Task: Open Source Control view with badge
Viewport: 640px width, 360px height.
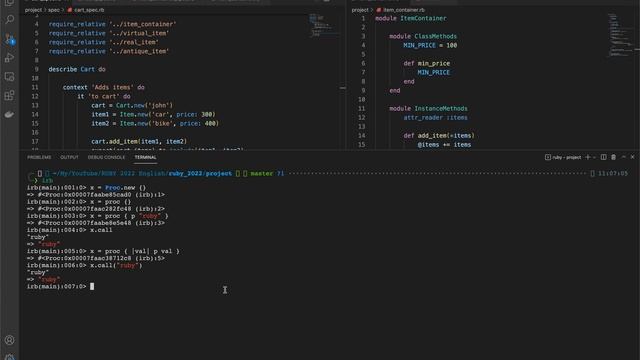Action: coord(9,39)
